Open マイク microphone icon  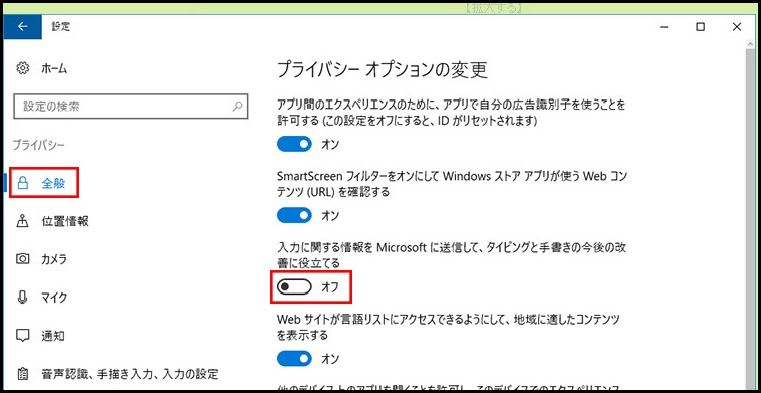[x=22, y=297]
